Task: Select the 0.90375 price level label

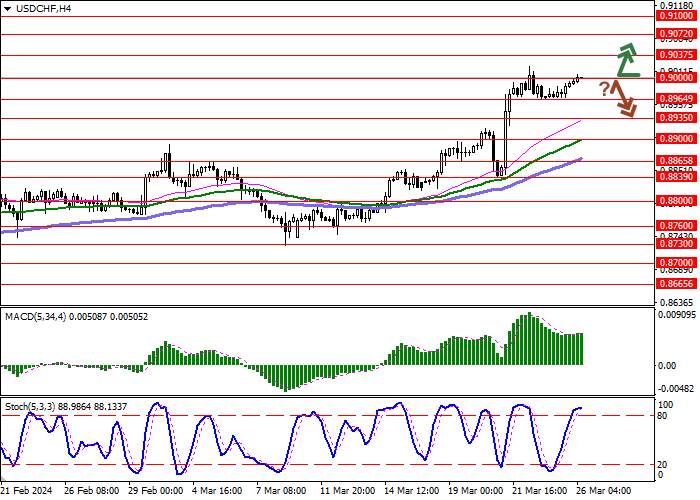Action: (677, 55)
